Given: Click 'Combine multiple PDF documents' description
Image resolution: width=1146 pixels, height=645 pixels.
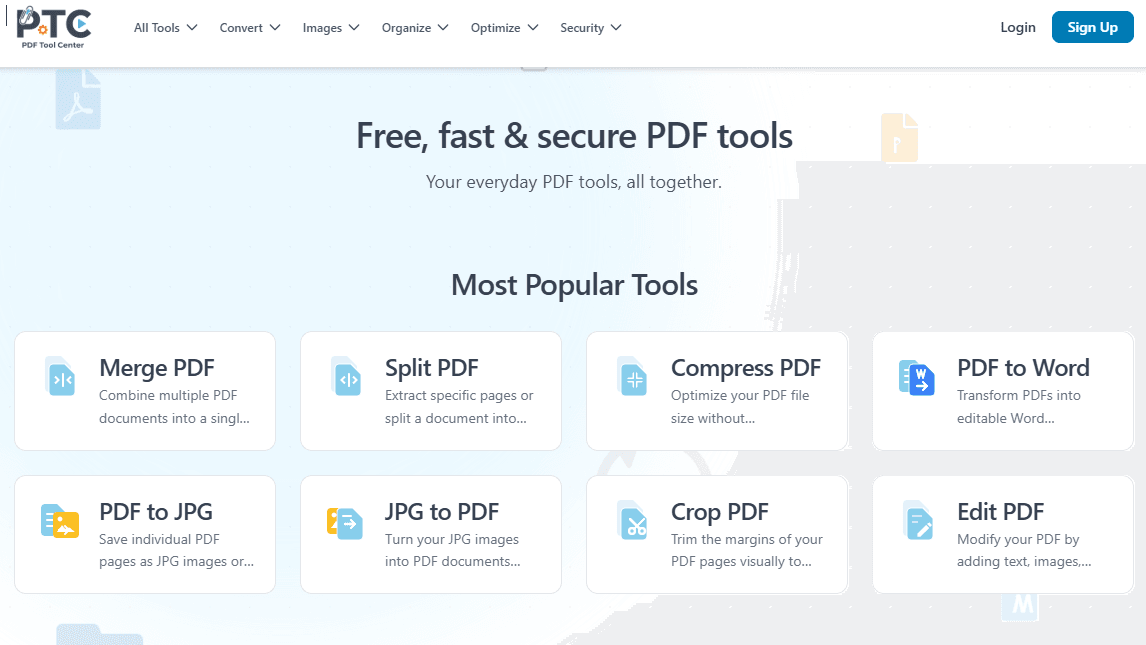Looking at the screenshot, I should (x=175, y=407).
